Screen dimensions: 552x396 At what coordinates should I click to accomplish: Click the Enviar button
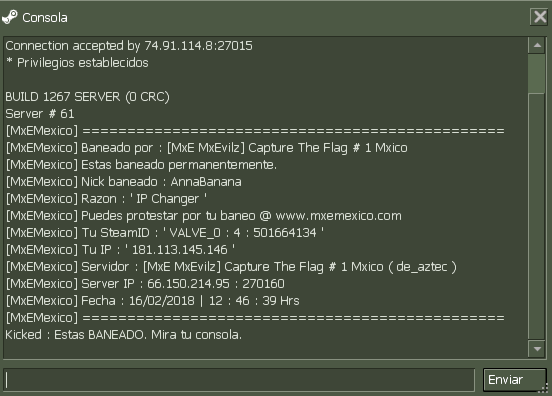514,380
